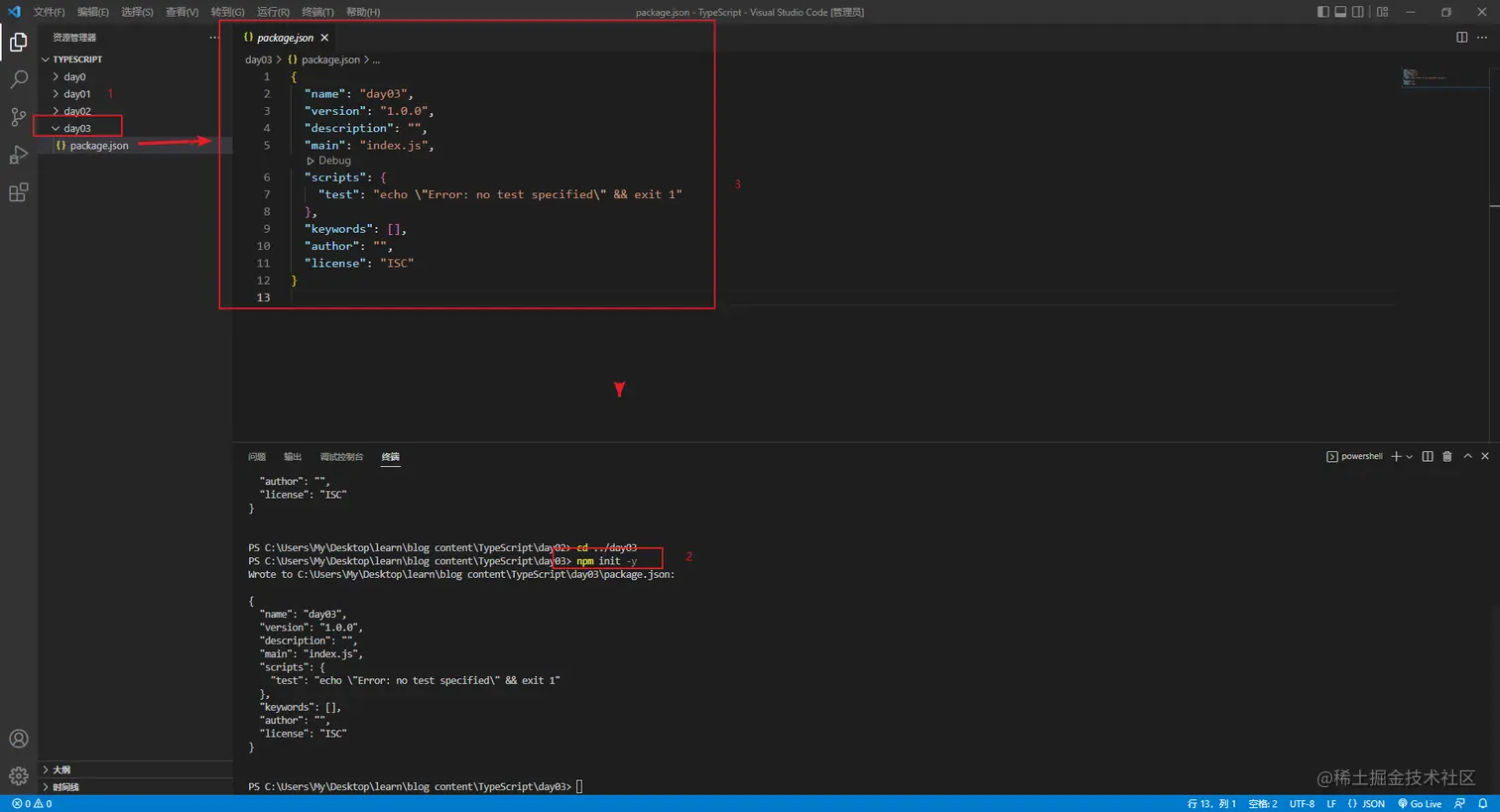Open the 帮助(H) menu
The image size is (1500, 812).
[x=363, y=12]
